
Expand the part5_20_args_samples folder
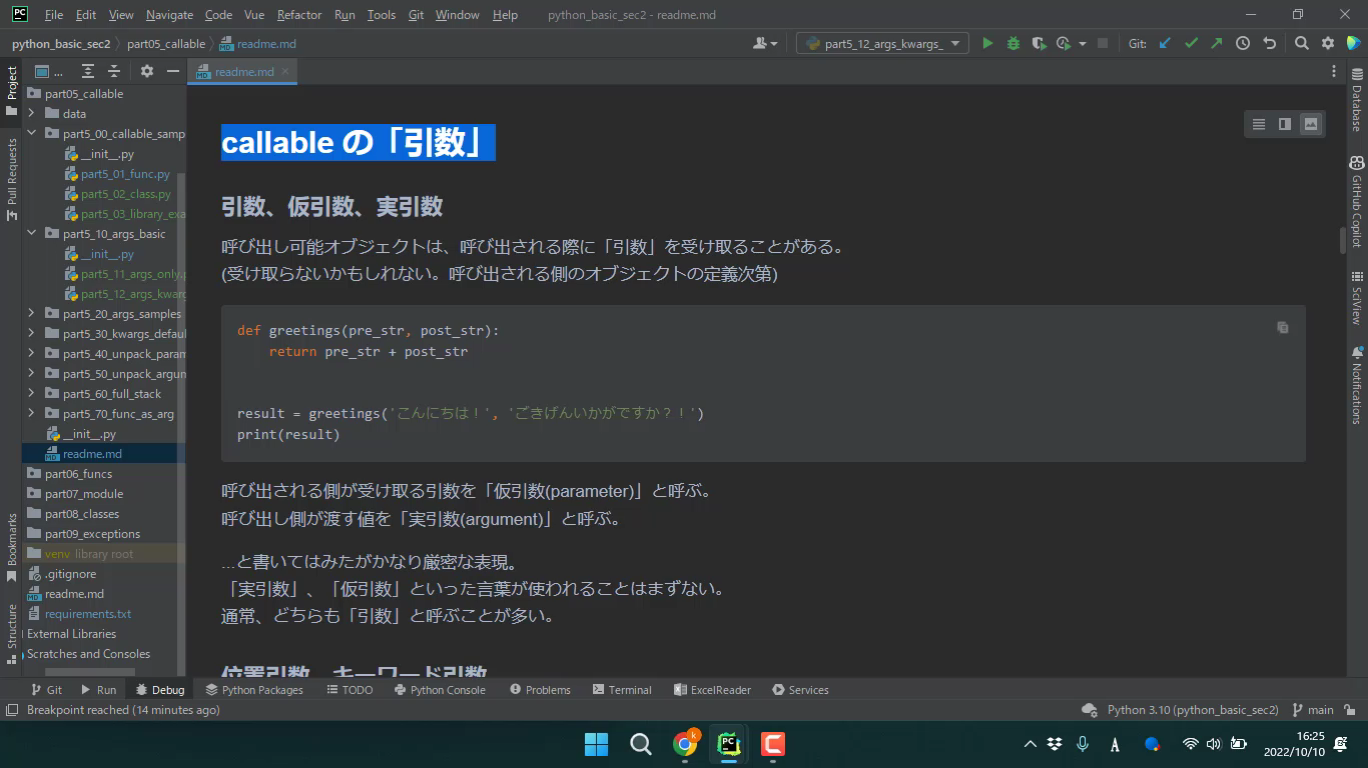(x=31, y=314)
